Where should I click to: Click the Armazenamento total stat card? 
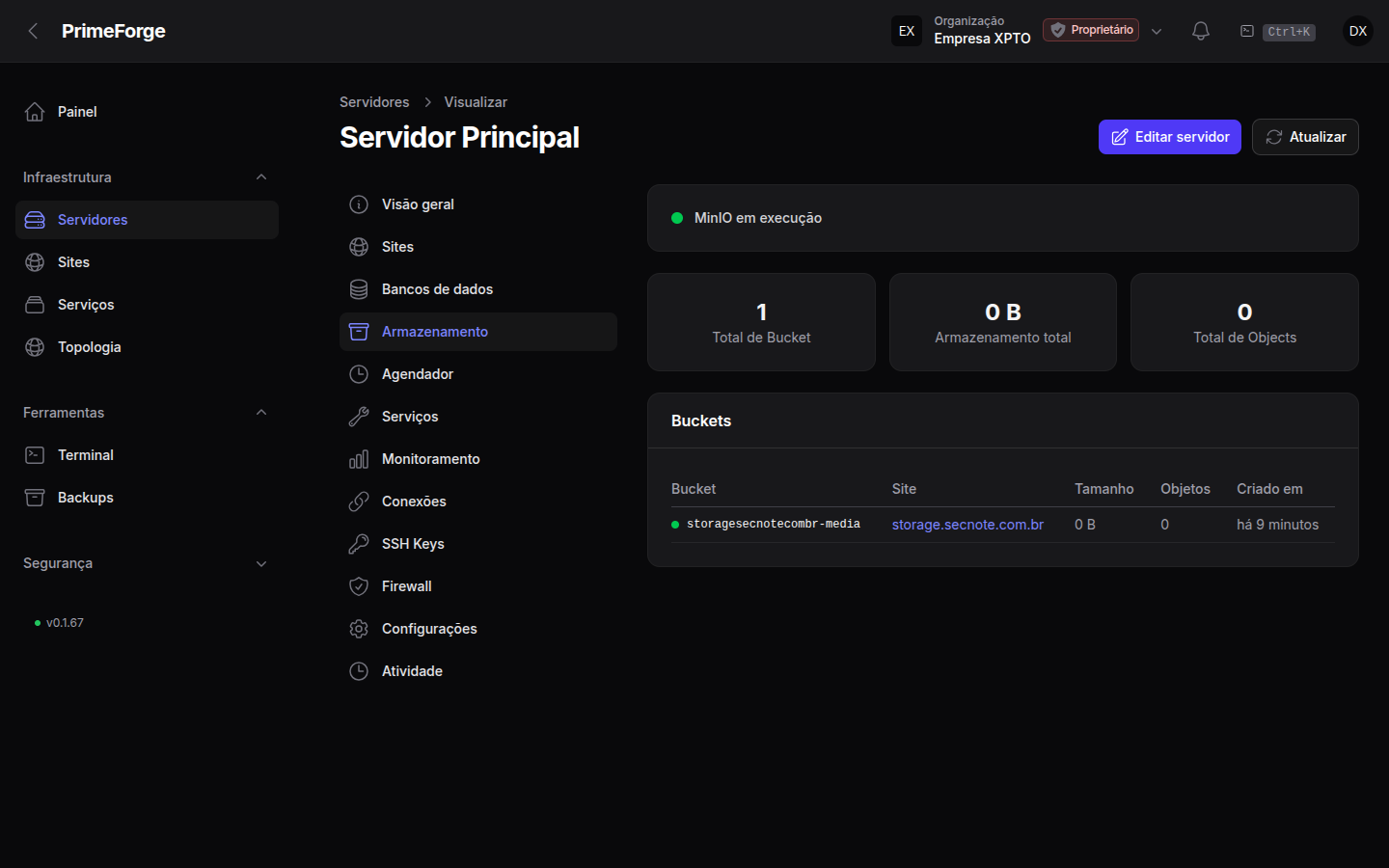[1003, 322]
